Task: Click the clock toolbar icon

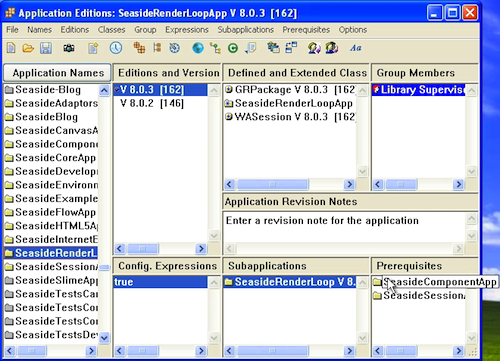Action: pyautogui.click(x=116, y=48)
